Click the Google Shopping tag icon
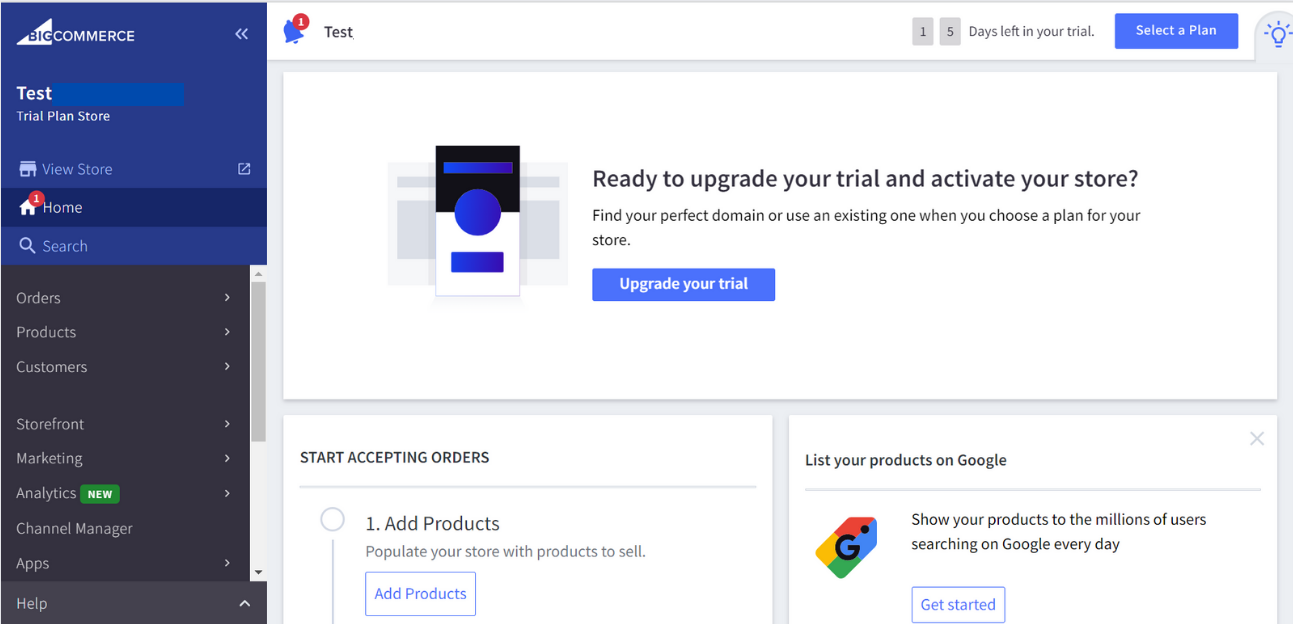1293x624 pixels. (x=846, y=547)
